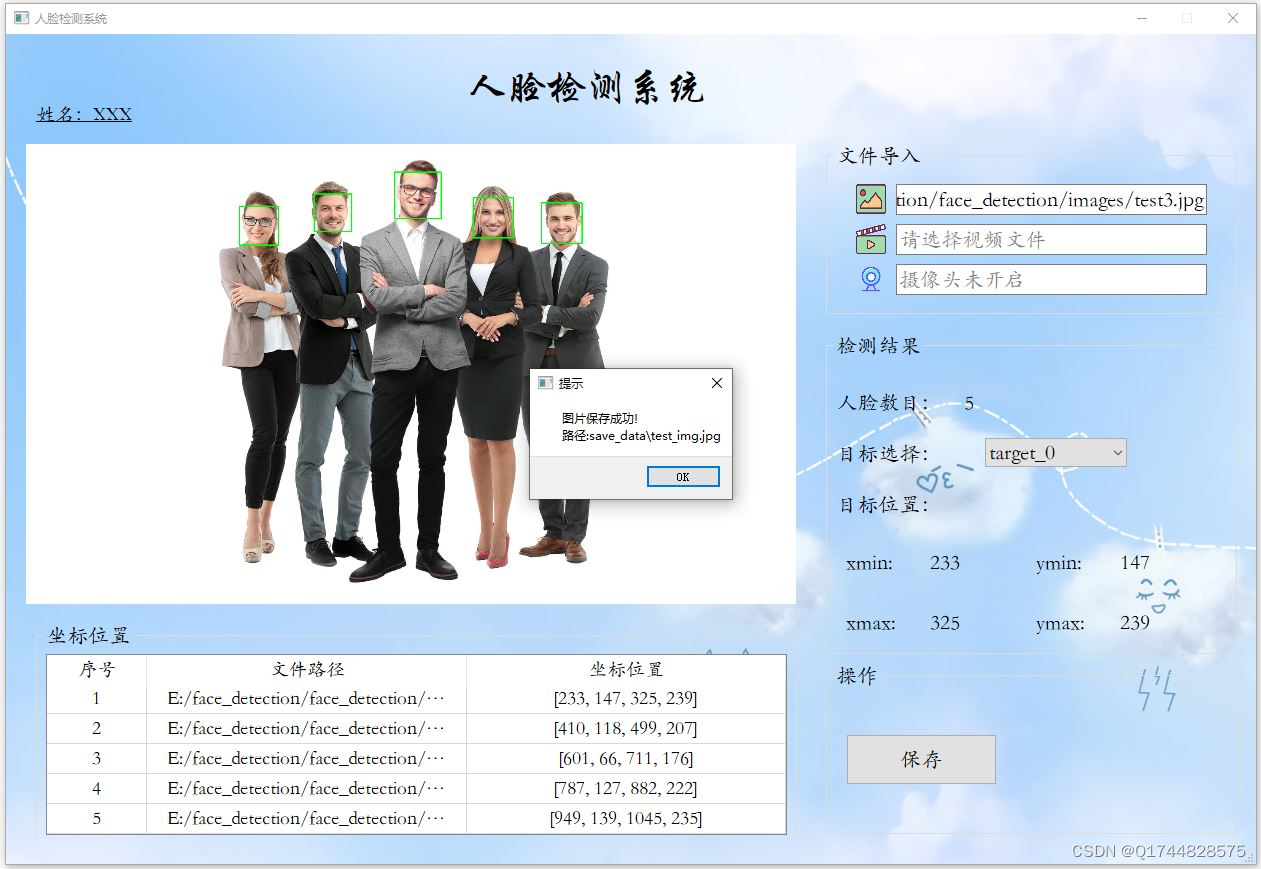Image resolution: width=1261 pixels, height=869 pixels.
Task: Click the 人脸检测系统 heading
Action: click(587, 88)
